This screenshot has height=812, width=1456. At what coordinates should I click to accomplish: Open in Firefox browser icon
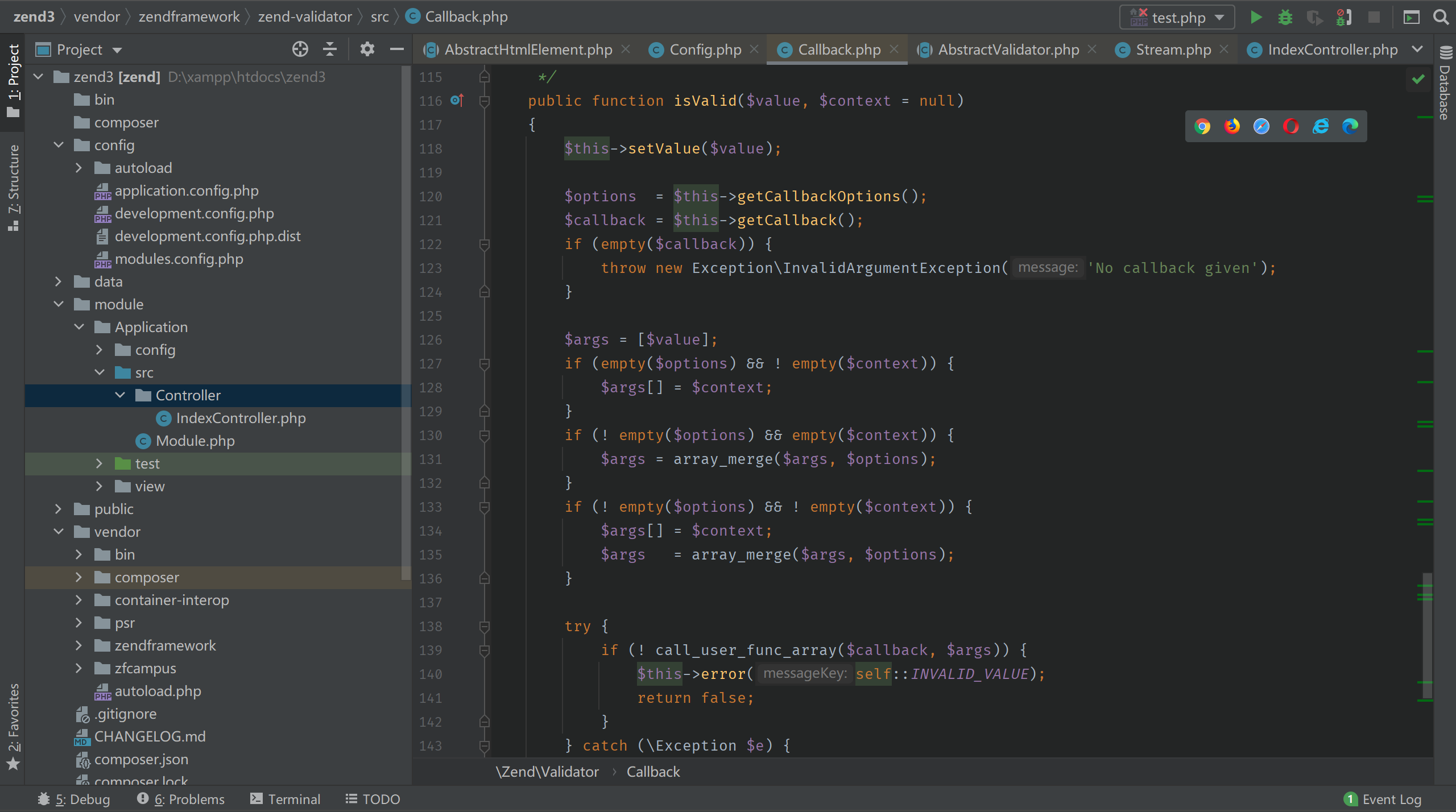[x=1232, y=126]
